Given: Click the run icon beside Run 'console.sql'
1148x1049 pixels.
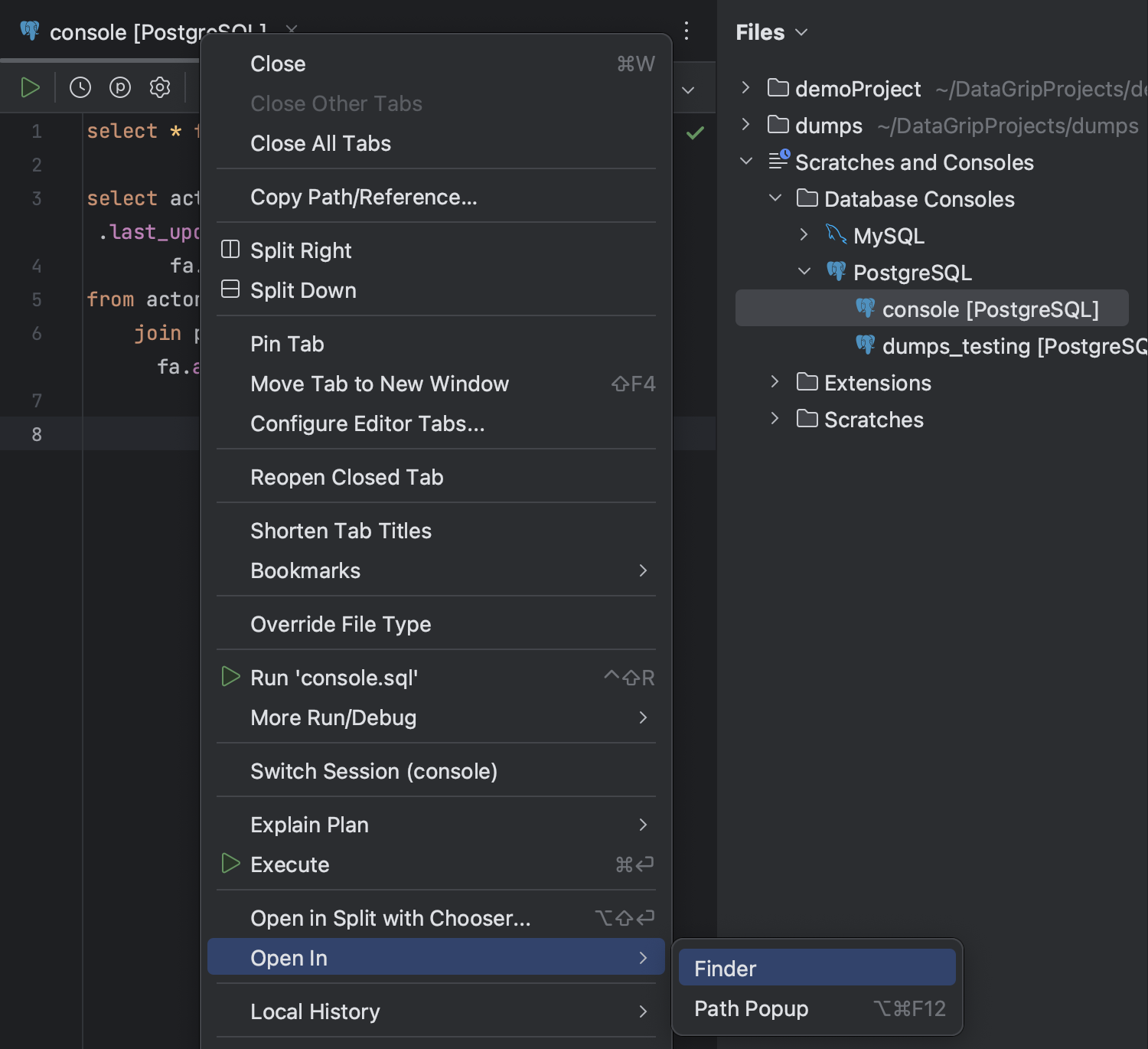Looking at the screenshot, I should point(230,677).
